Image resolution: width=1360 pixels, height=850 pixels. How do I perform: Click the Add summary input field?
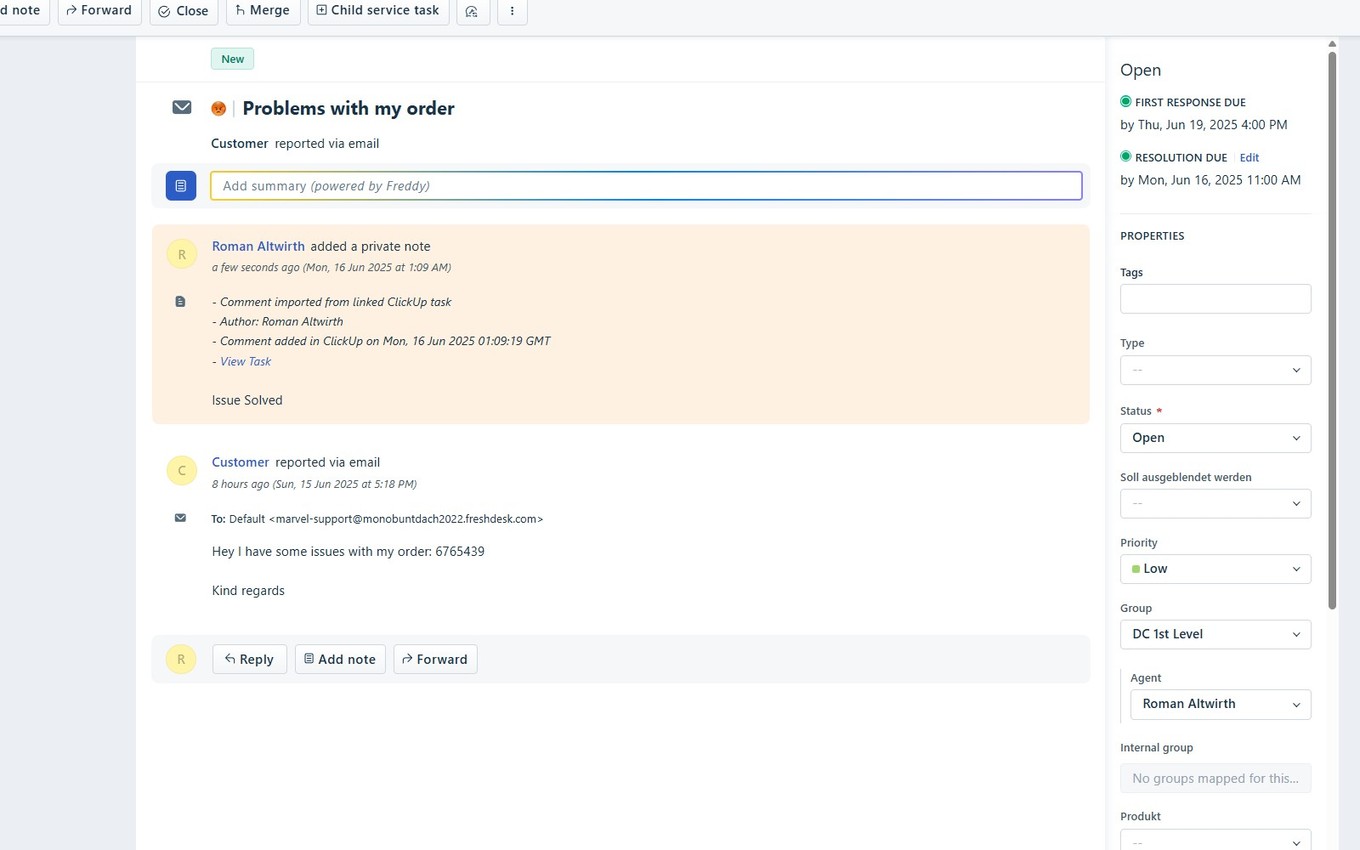(646, 185)
